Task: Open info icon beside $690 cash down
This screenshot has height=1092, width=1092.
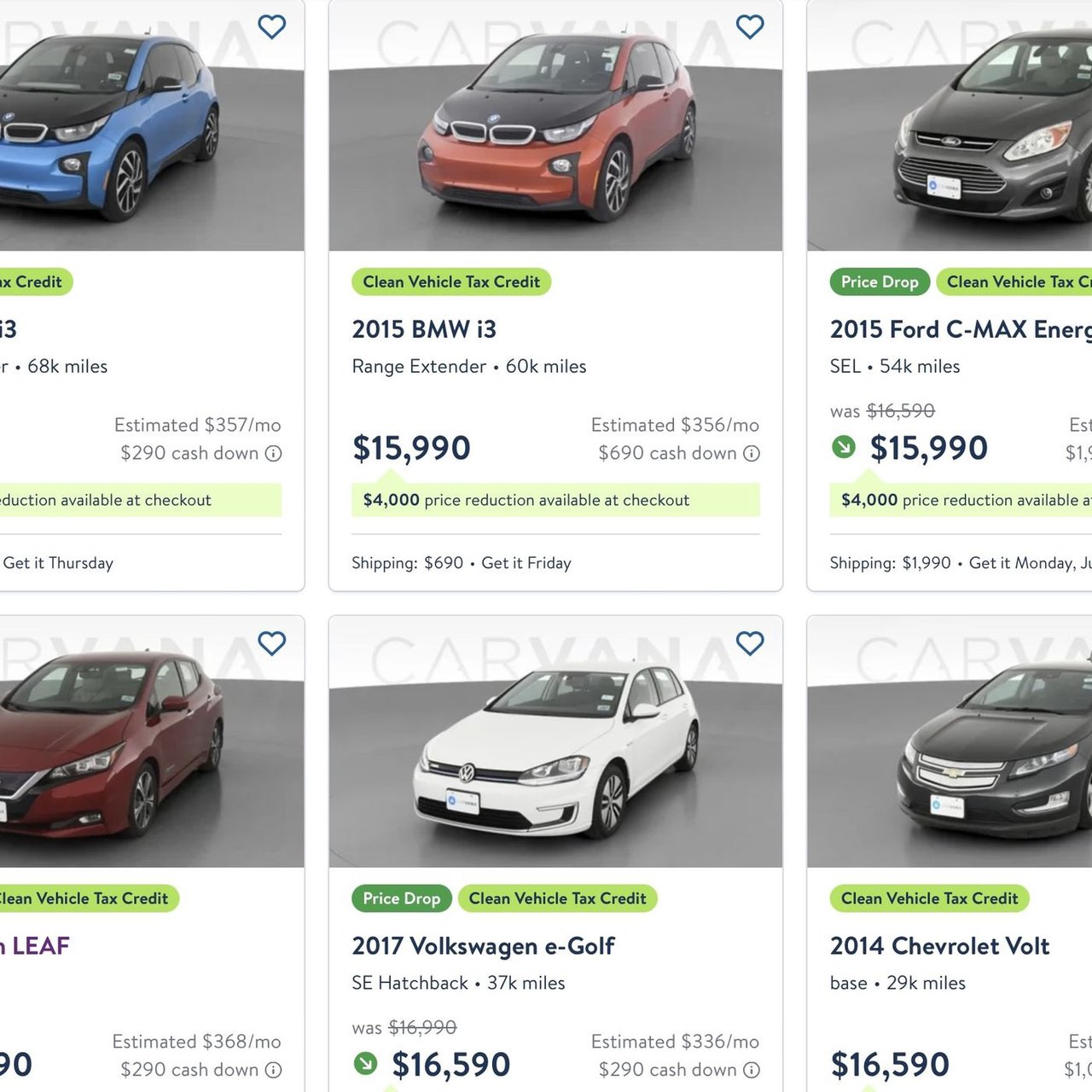Action: click(752, 454)
